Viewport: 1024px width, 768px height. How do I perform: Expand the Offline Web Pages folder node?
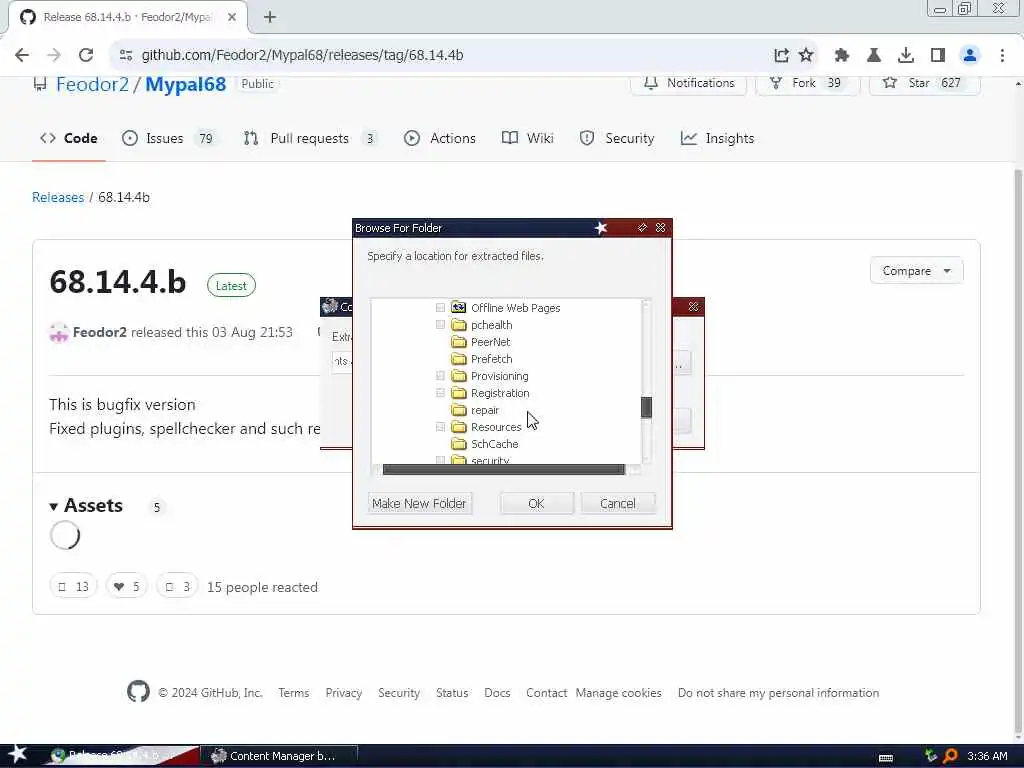pos(440,308)
